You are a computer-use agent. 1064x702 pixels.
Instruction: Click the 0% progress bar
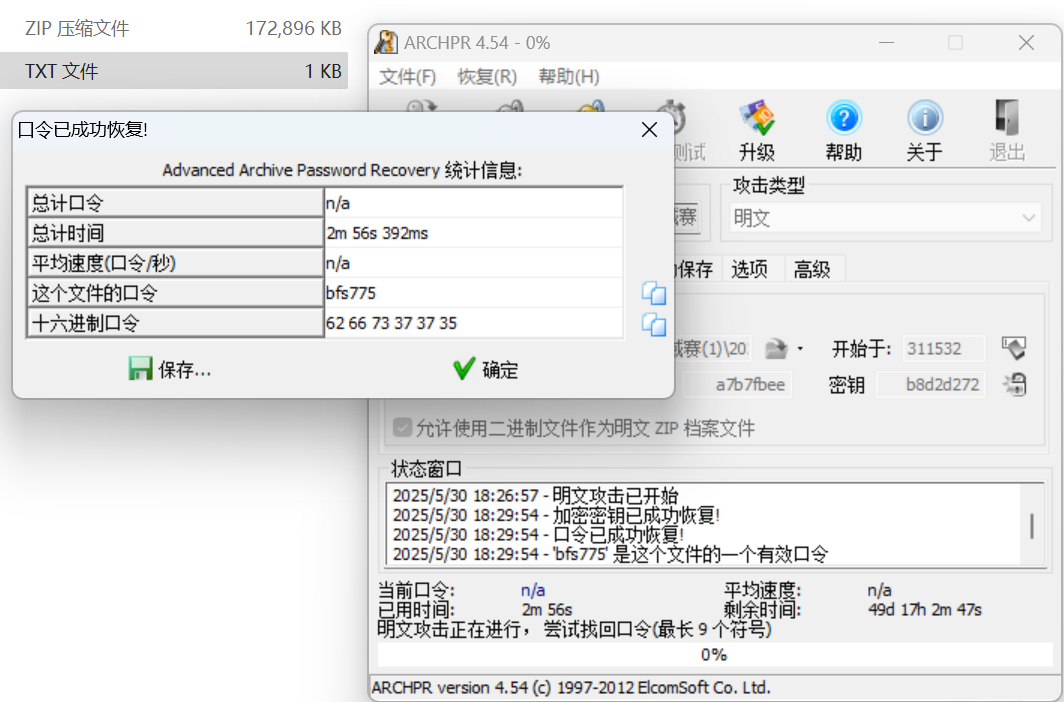pos(714,655)
